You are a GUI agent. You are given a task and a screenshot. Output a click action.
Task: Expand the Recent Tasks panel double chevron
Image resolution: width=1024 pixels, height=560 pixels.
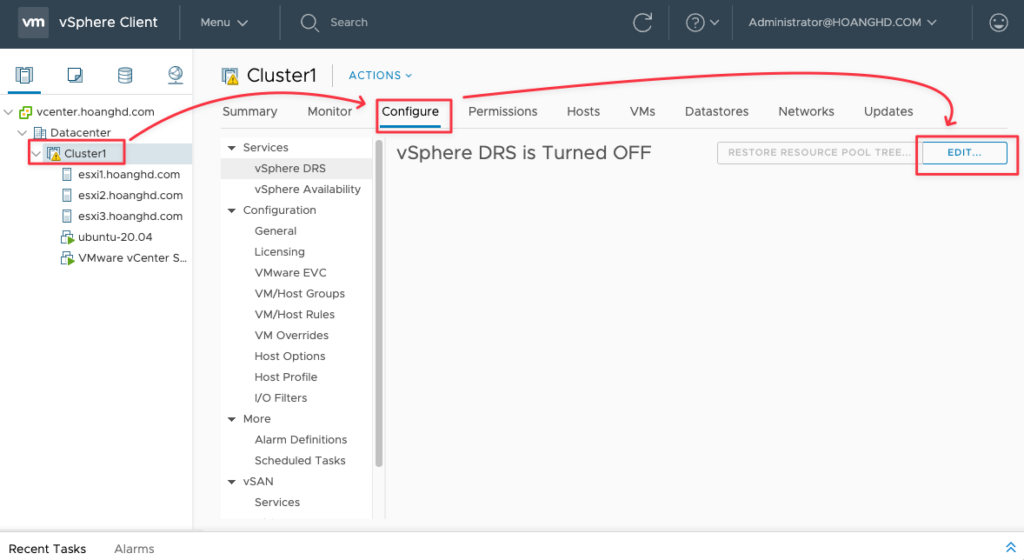pos(1010,547)
